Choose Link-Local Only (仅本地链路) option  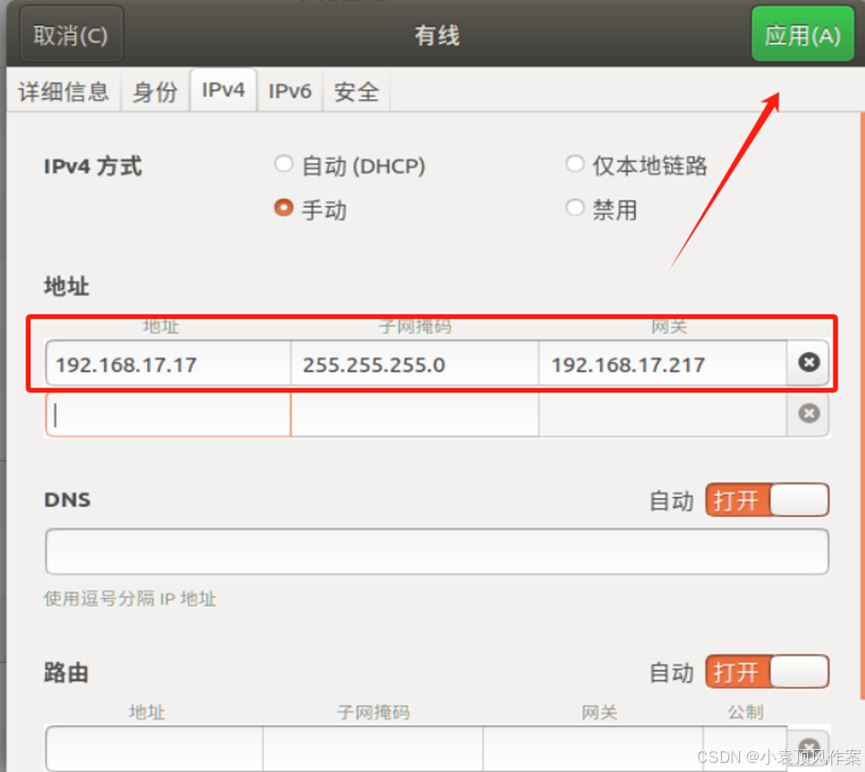coord(637,166)
